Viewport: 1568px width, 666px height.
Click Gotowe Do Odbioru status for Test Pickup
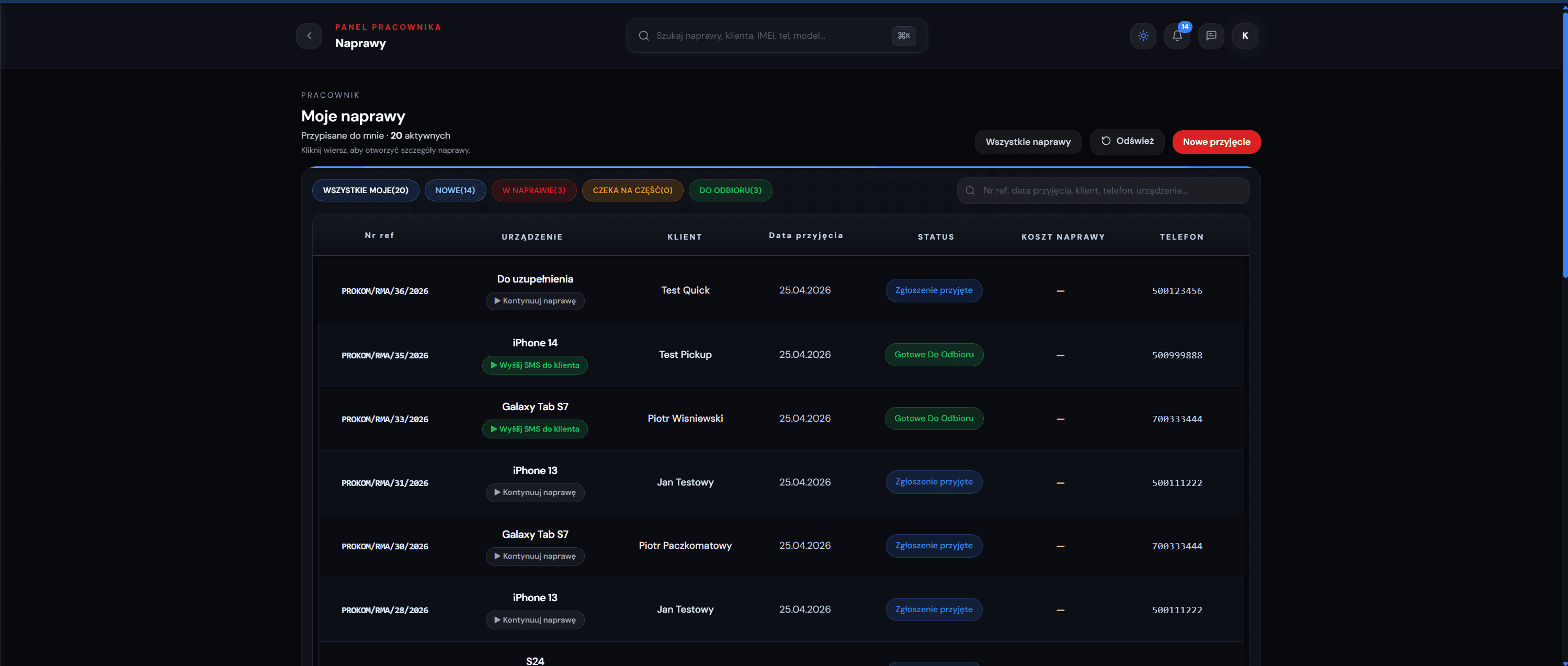click(x=934, y=354)
